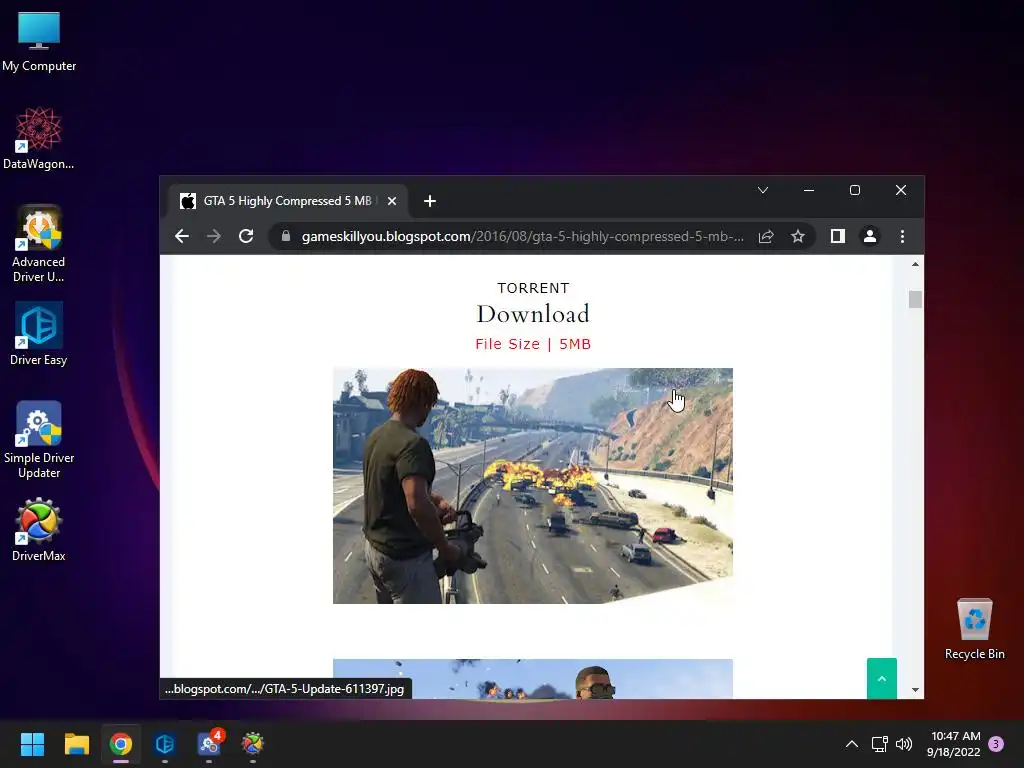Open Simple Driver Updater taskbar icon with badge
1024x768 pixels.
pos(209,744)
